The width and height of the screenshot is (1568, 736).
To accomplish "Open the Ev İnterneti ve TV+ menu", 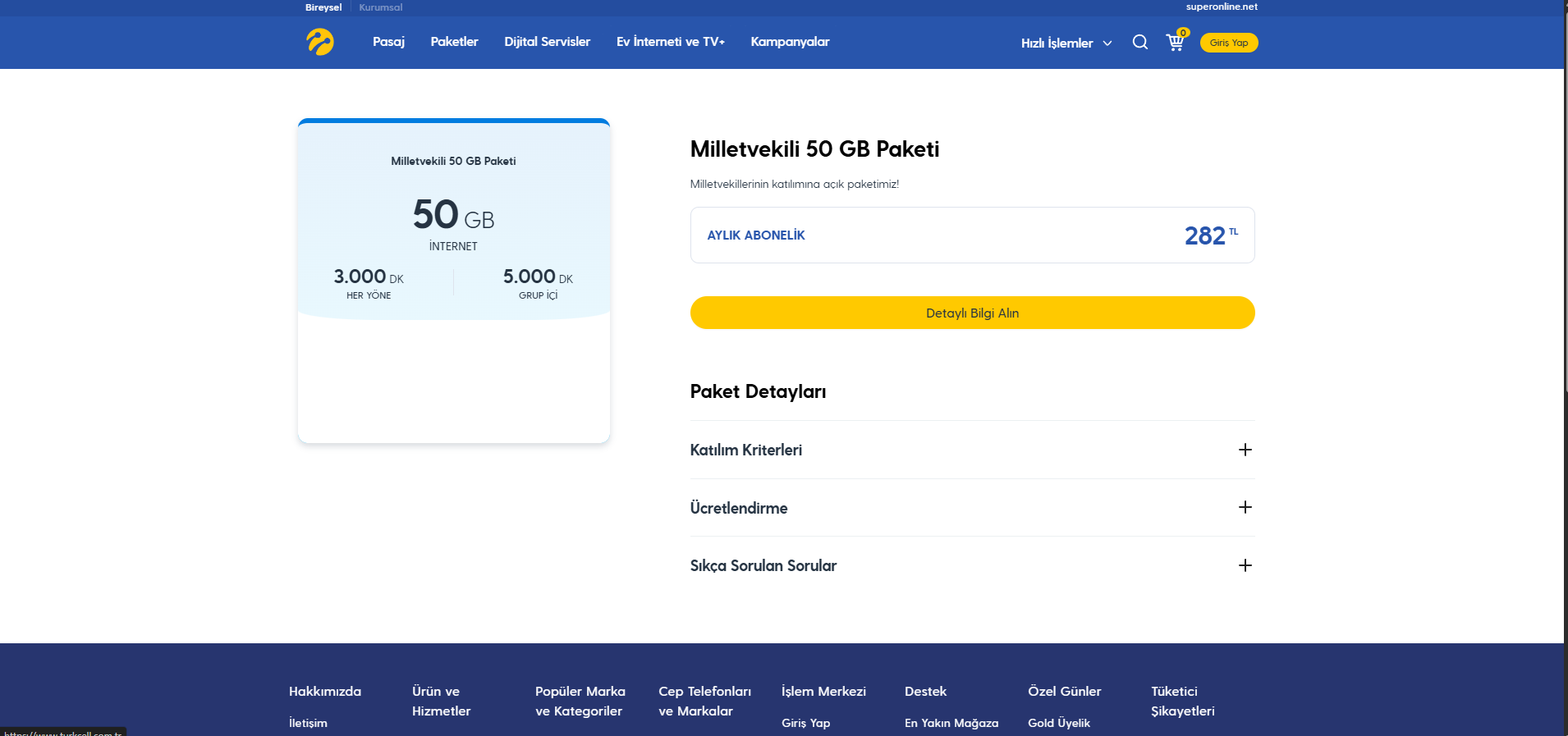I will 671,42.
